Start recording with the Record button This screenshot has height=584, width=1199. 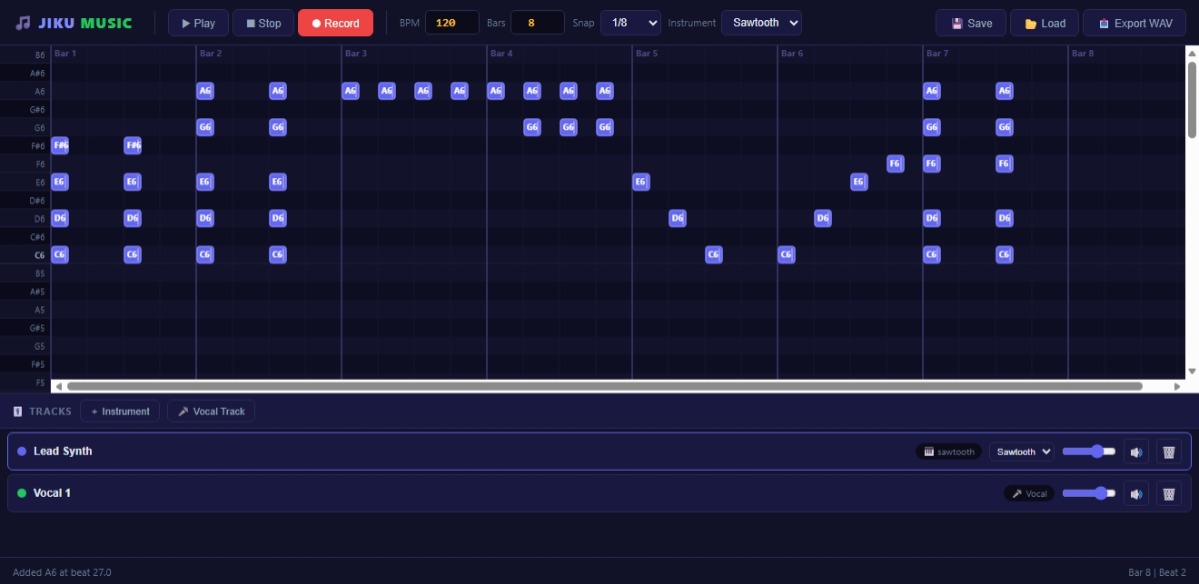pos(335,23)
